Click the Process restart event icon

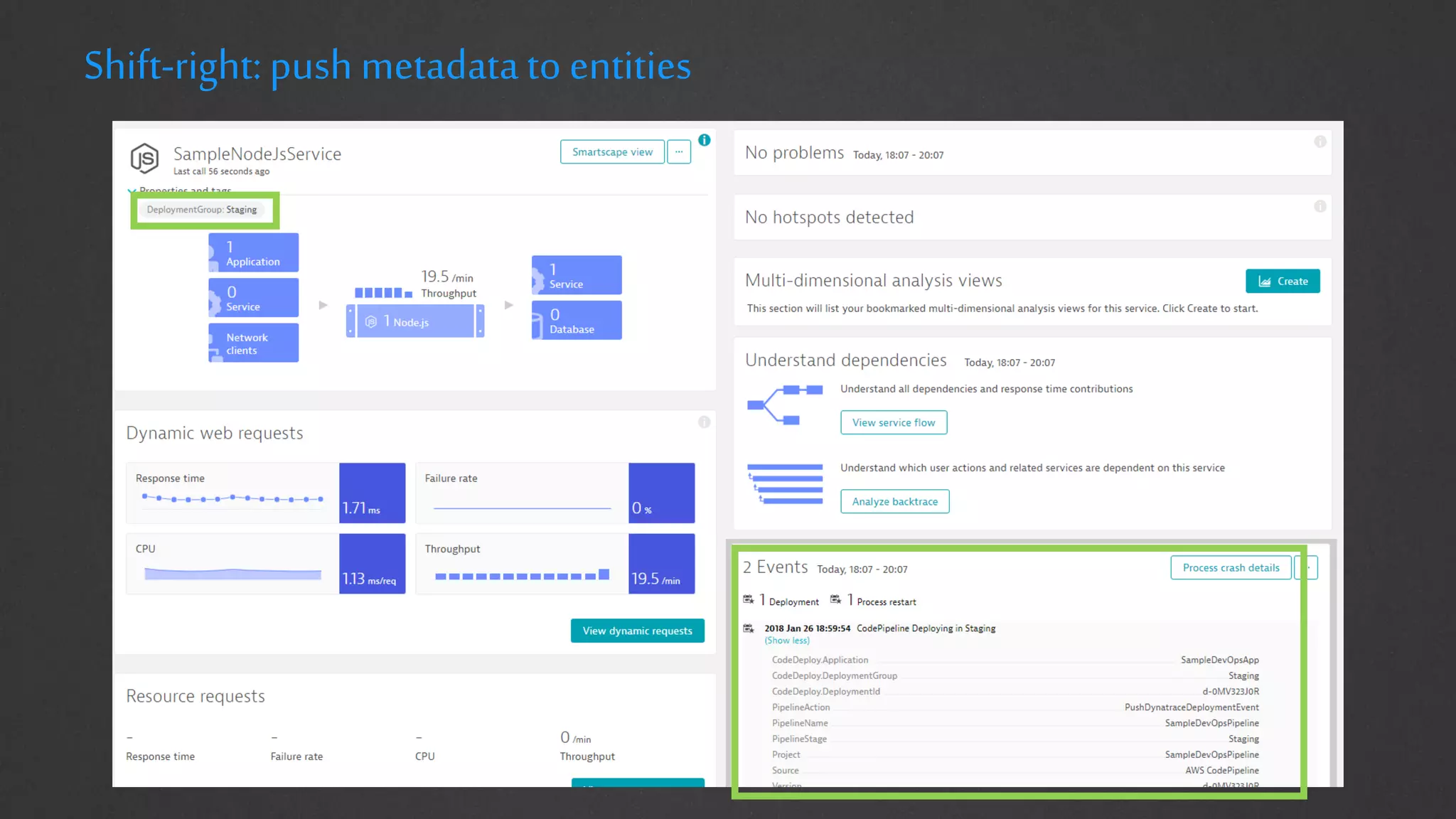pyautogui.click(x=836, y=600)
